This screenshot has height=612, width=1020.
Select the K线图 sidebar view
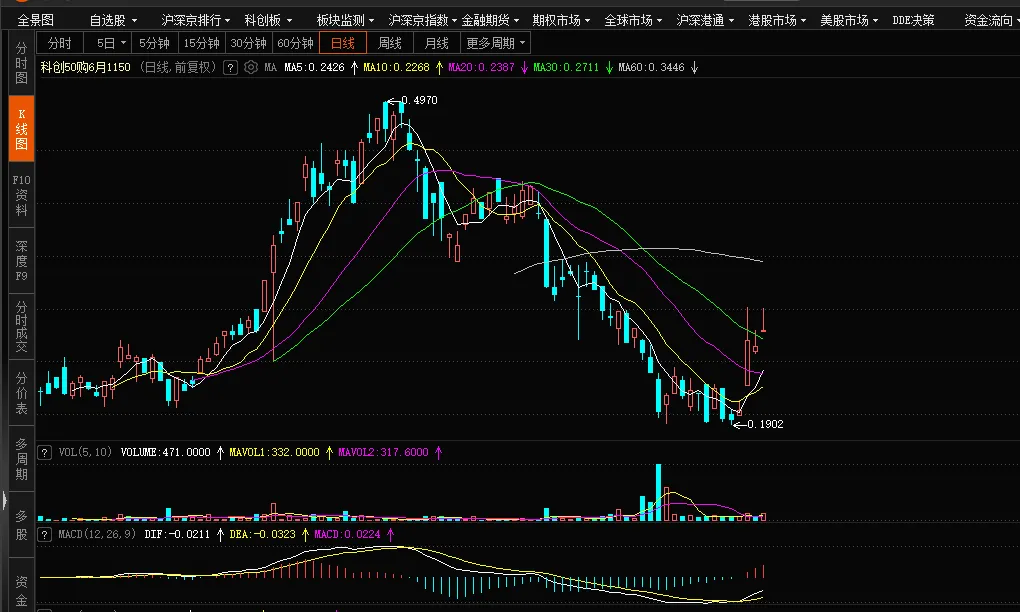click(21, 129)
